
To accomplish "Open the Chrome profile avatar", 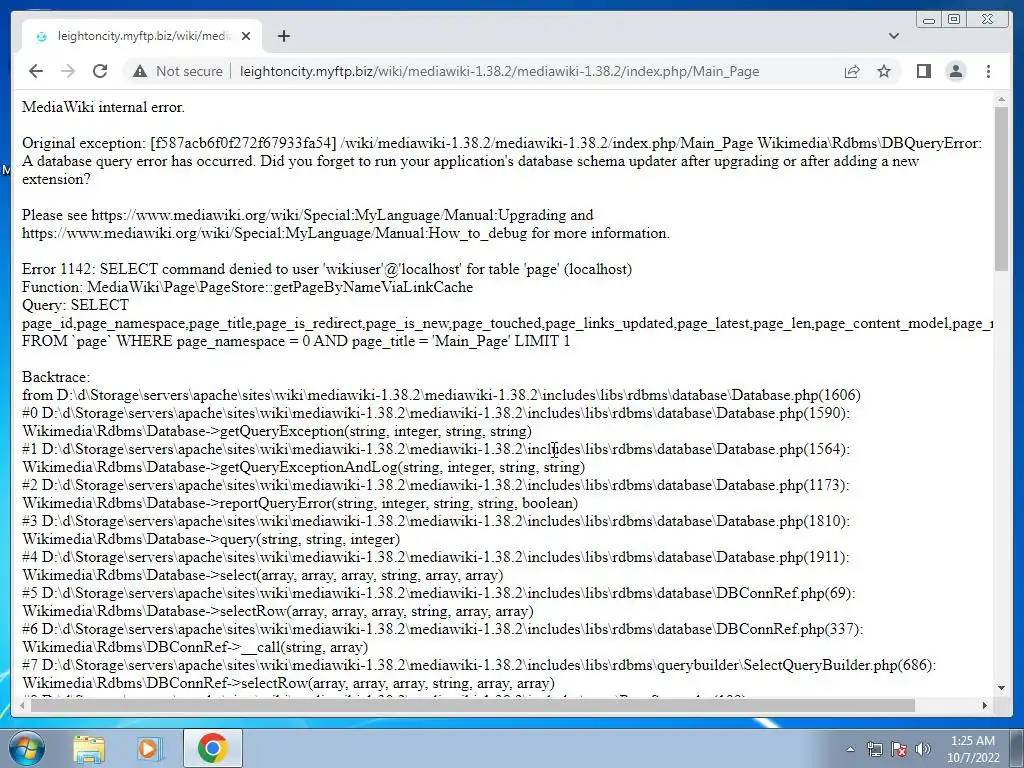I will click(955, 71).
